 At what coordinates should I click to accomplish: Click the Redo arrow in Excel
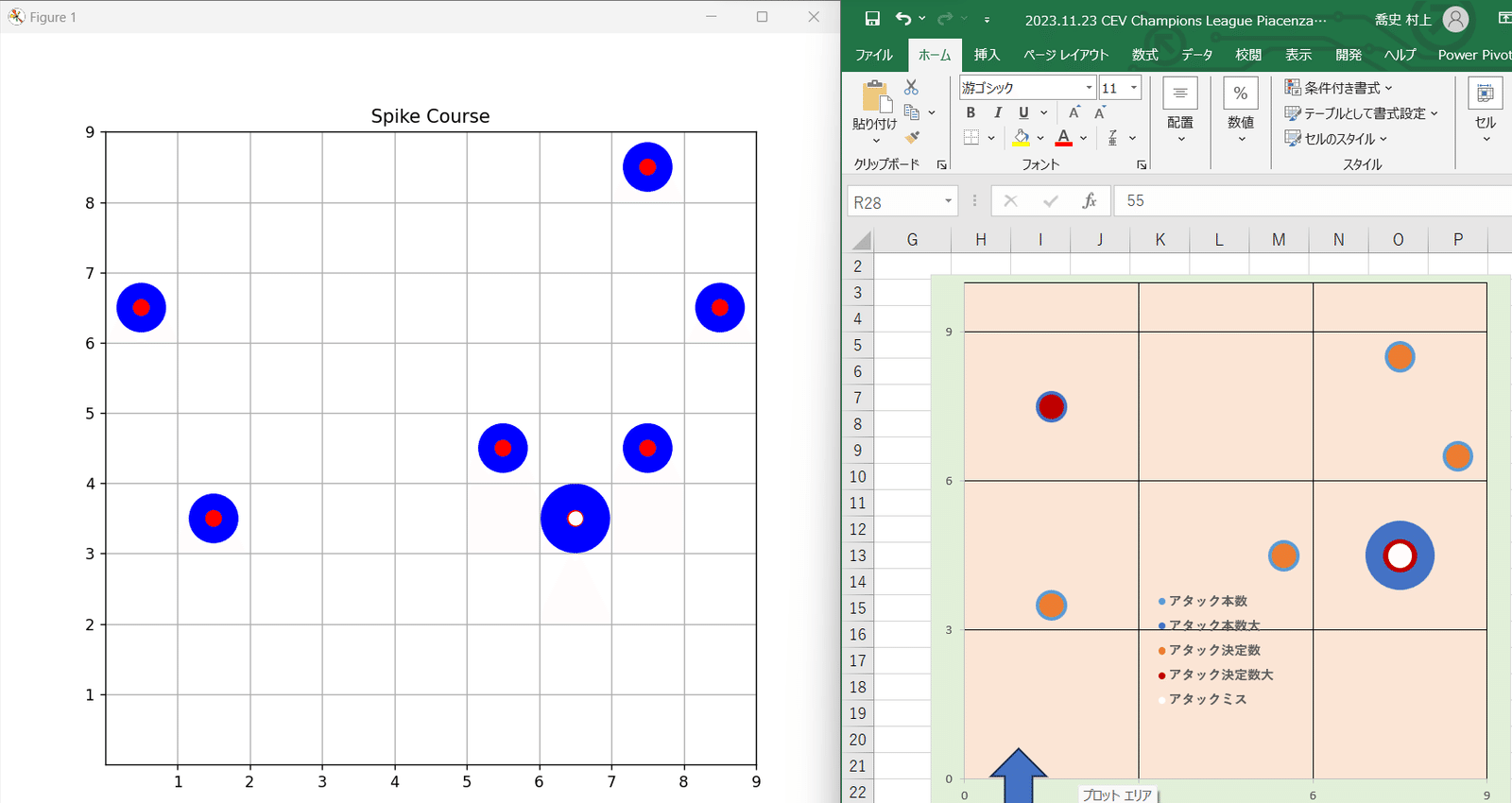(945, 19)
